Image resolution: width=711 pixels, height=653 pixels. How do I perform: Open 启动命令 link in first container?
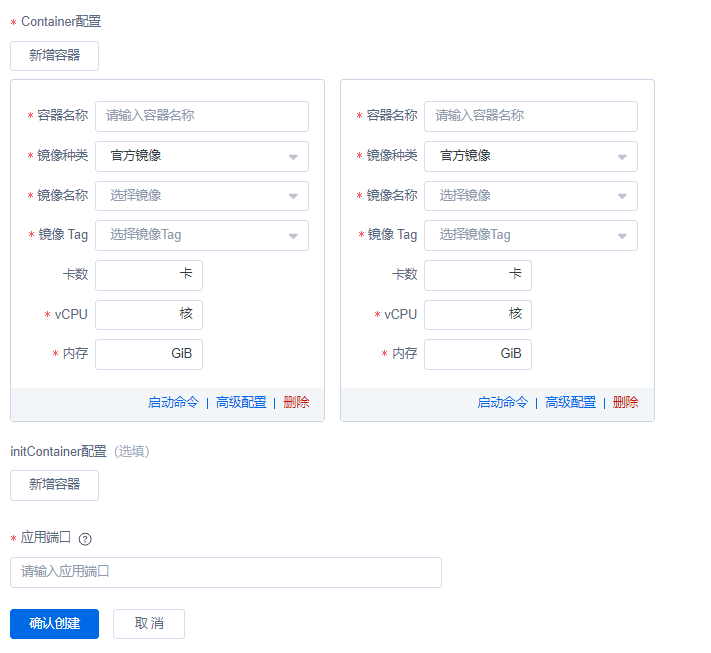(173, 403)
